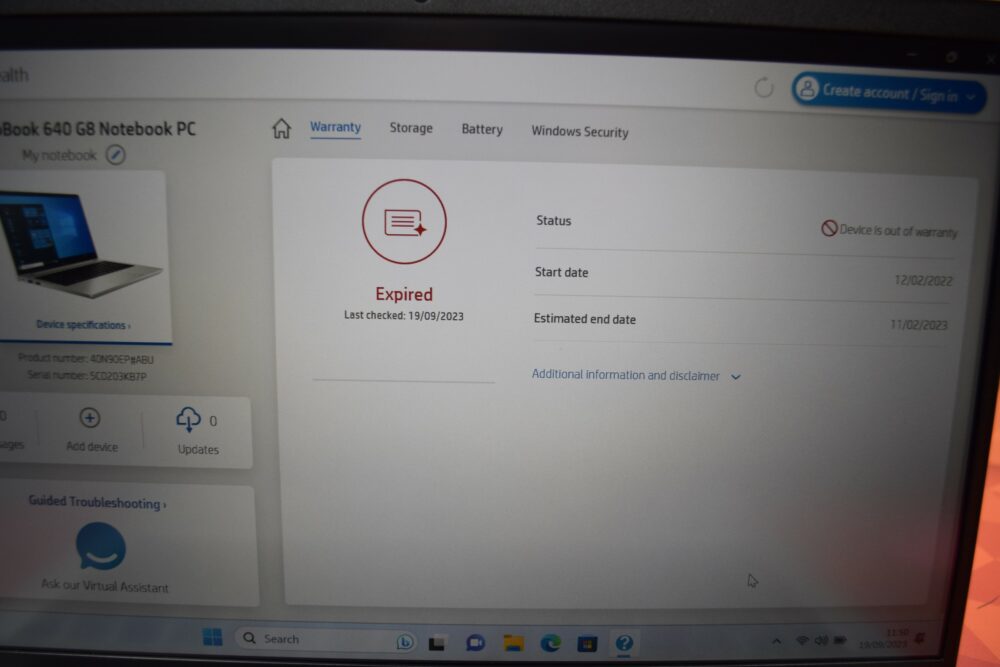Click the Expired warranty certificate icon

[x=404, y=222]
